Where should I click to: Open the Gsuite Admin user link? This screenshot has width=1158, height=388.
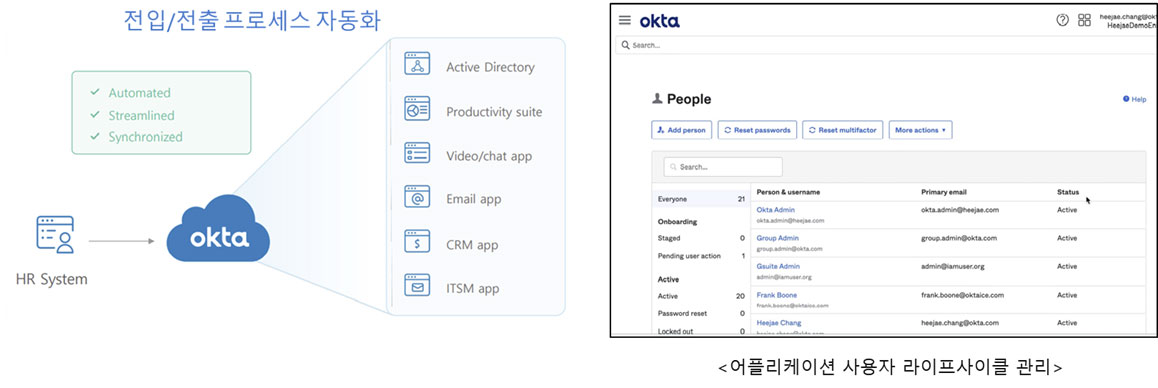778,266
